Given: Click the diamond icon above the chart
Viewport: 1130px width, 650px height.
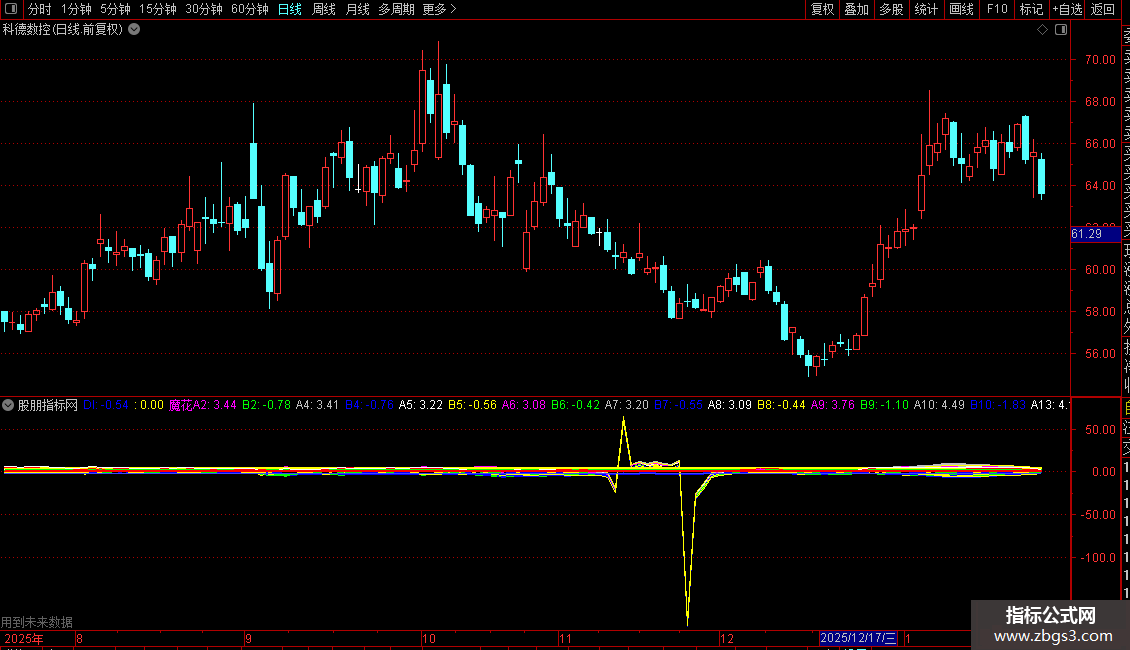Looking at the screenshot, I should [1042, 30].
